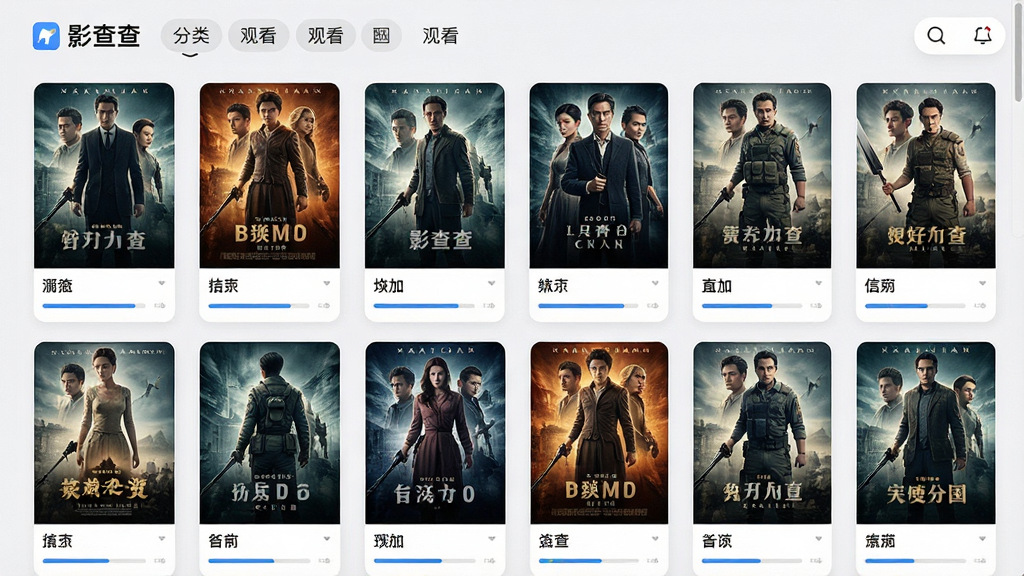Open the 影查查 movie poster thumbnail
The image size is (1024, 576).
point(435,176)
